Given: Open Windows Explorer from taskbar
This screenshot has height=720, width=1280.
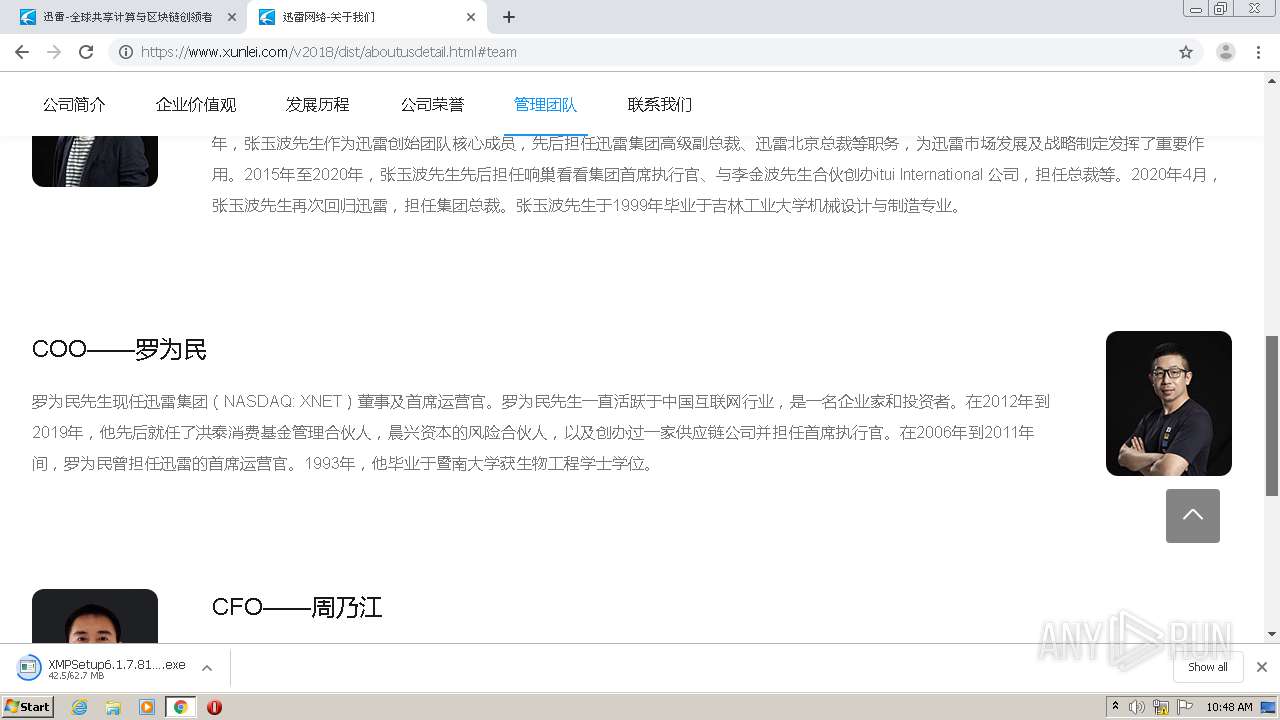Looking at the screenshot, I should point(113,707).
